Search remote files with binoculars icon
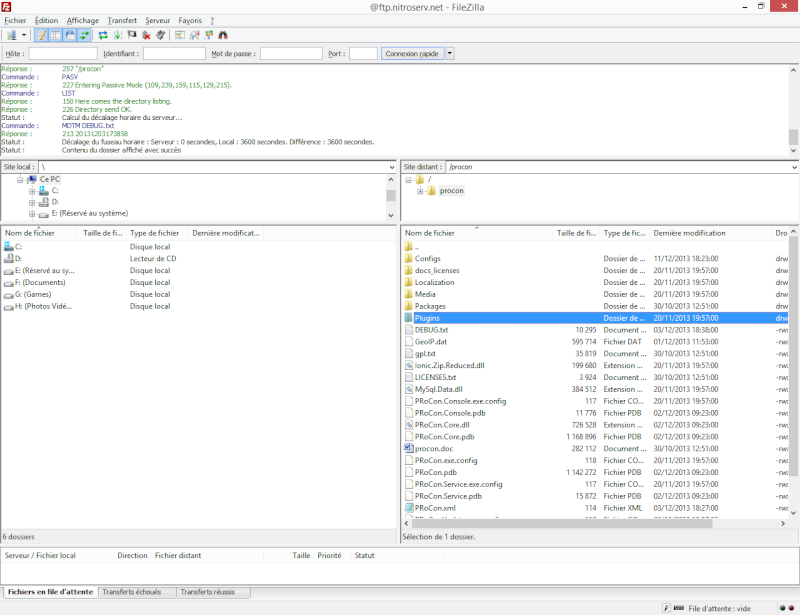The width and height of the screenshot is (800, 615). (223, 35)
